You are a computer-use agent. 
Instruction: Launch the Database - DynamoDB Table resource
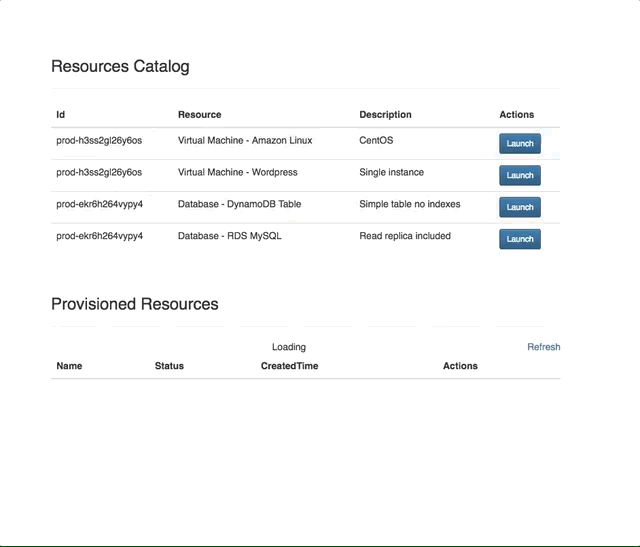click(x=520, y=207)
